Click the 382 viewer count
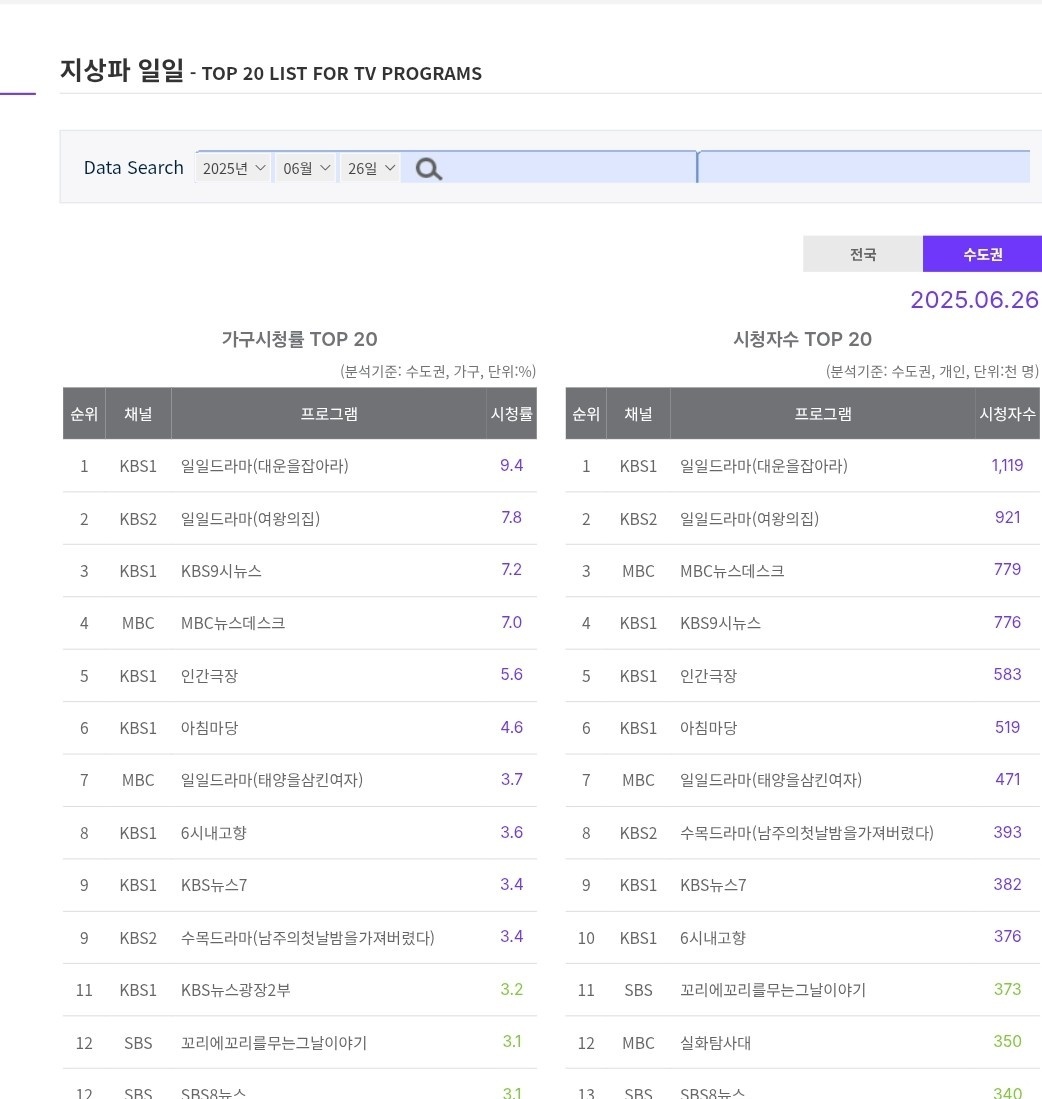1042x1099 pixels. [x=1008, y=884]
